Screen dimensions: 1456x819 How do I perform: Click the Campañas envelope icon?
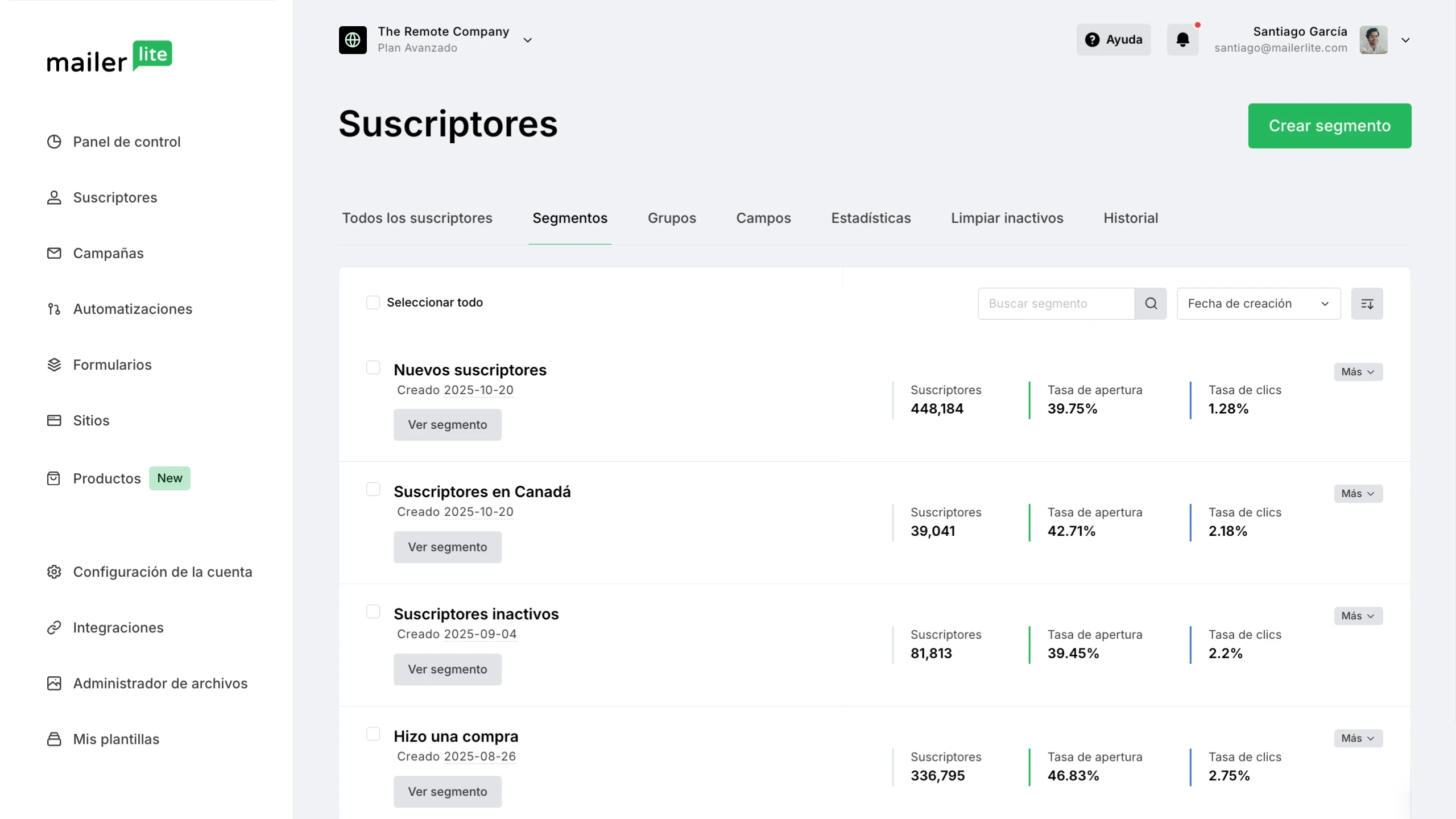coord(54,253)
